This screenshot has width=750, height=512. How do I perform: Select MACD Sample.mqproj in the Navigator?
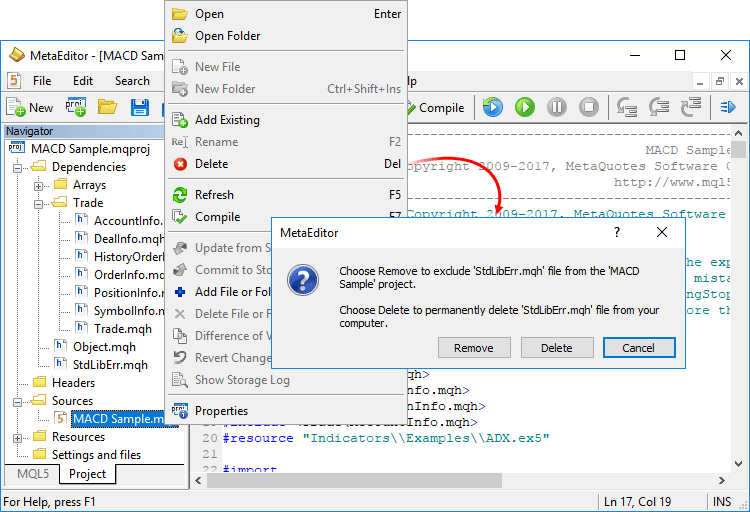click(90, 149)
